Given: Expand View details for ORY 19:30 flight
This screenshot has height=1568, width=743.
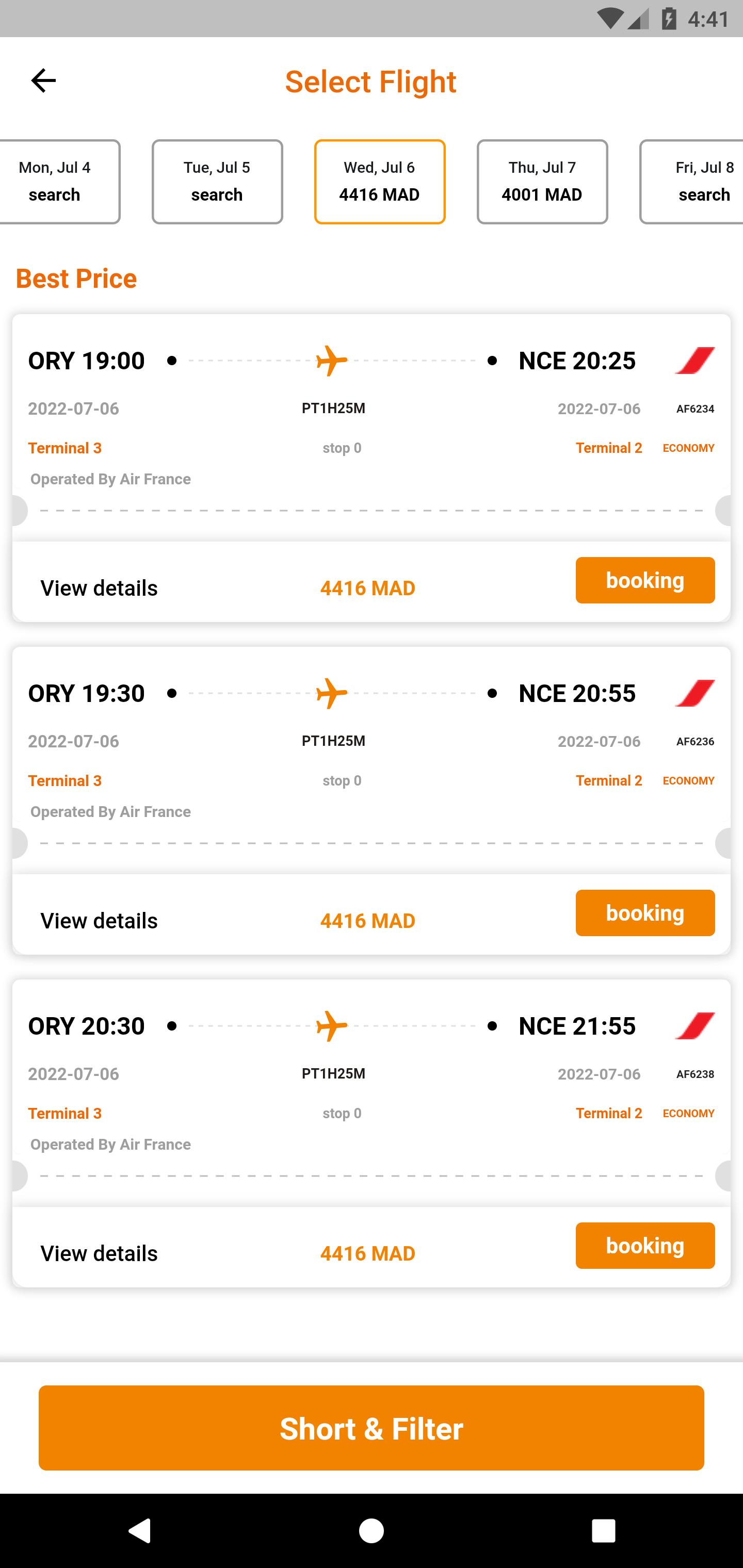Looking at the screenshot, I should pos(99,920).
